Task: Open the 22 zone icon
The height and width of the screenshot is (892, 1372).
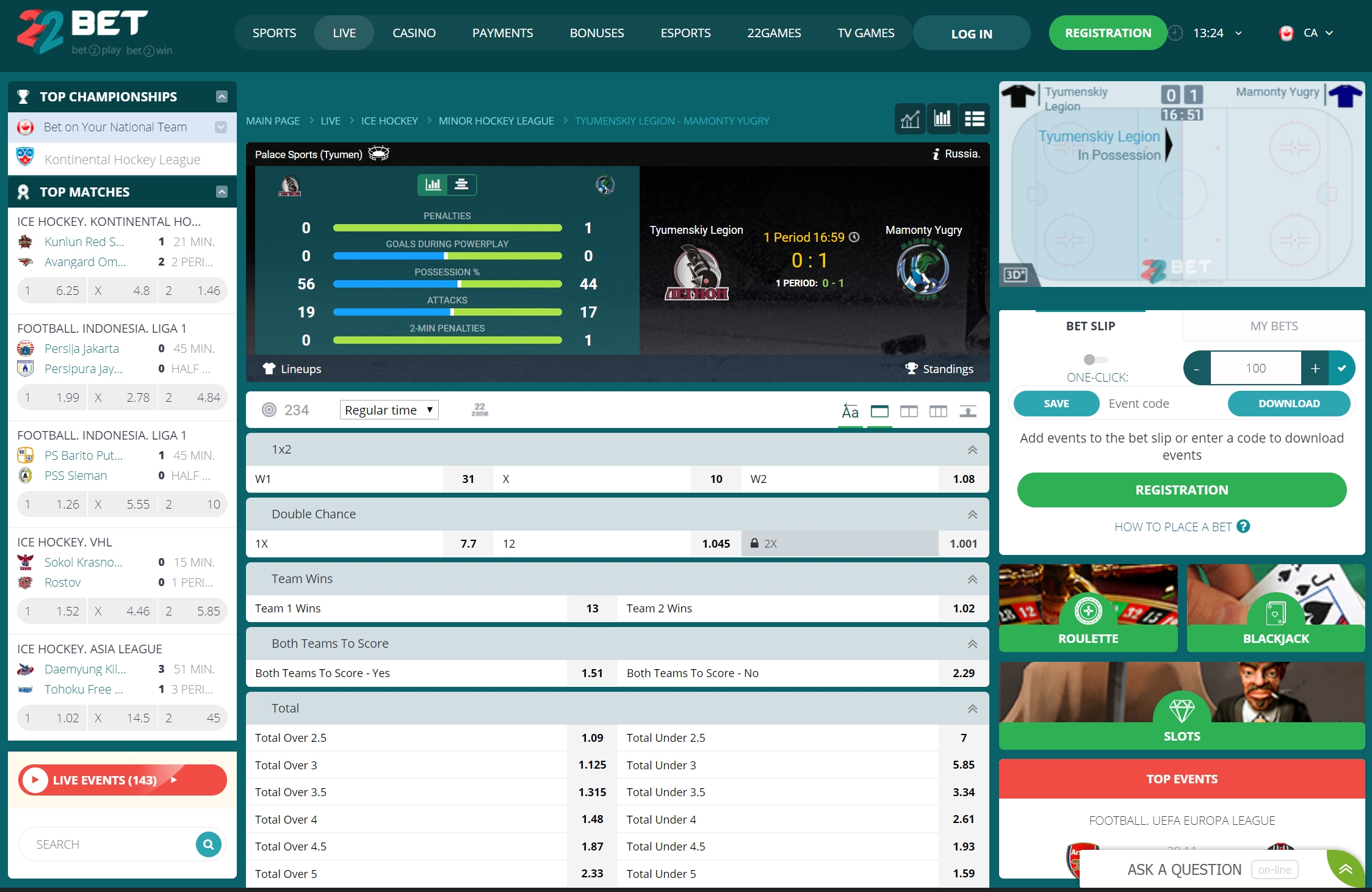Action: tap(480, 410)
